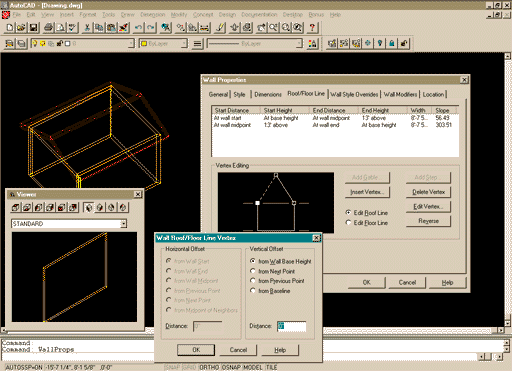Choose vertical offset from Baseline
This screenshot has width=512, height=371.
pos(253,291)
